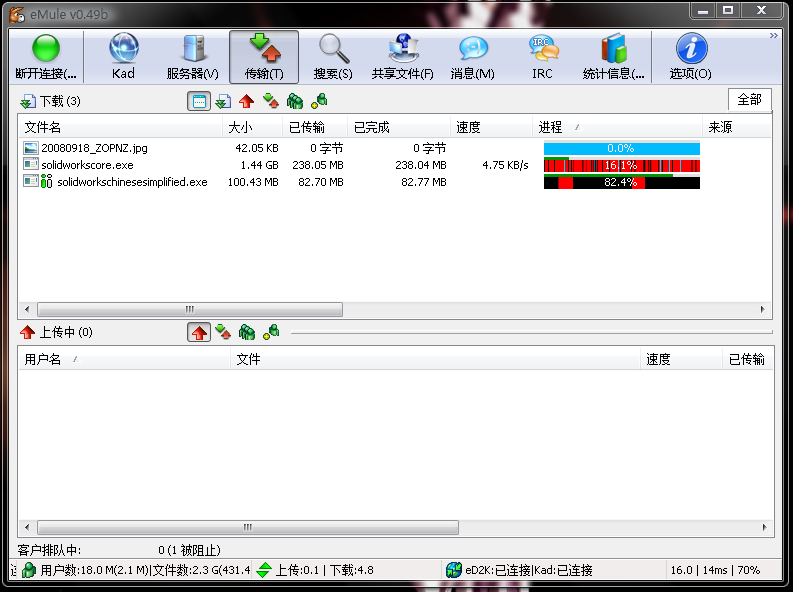The height and width of the screenshot is (592, 793).
Task: Click the 0.0% progress bar
Action: click(622, 148)
